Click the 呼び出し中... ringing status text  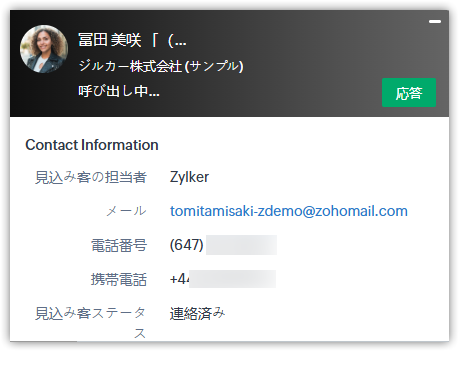pyautogui.click(x=119, y=91)
